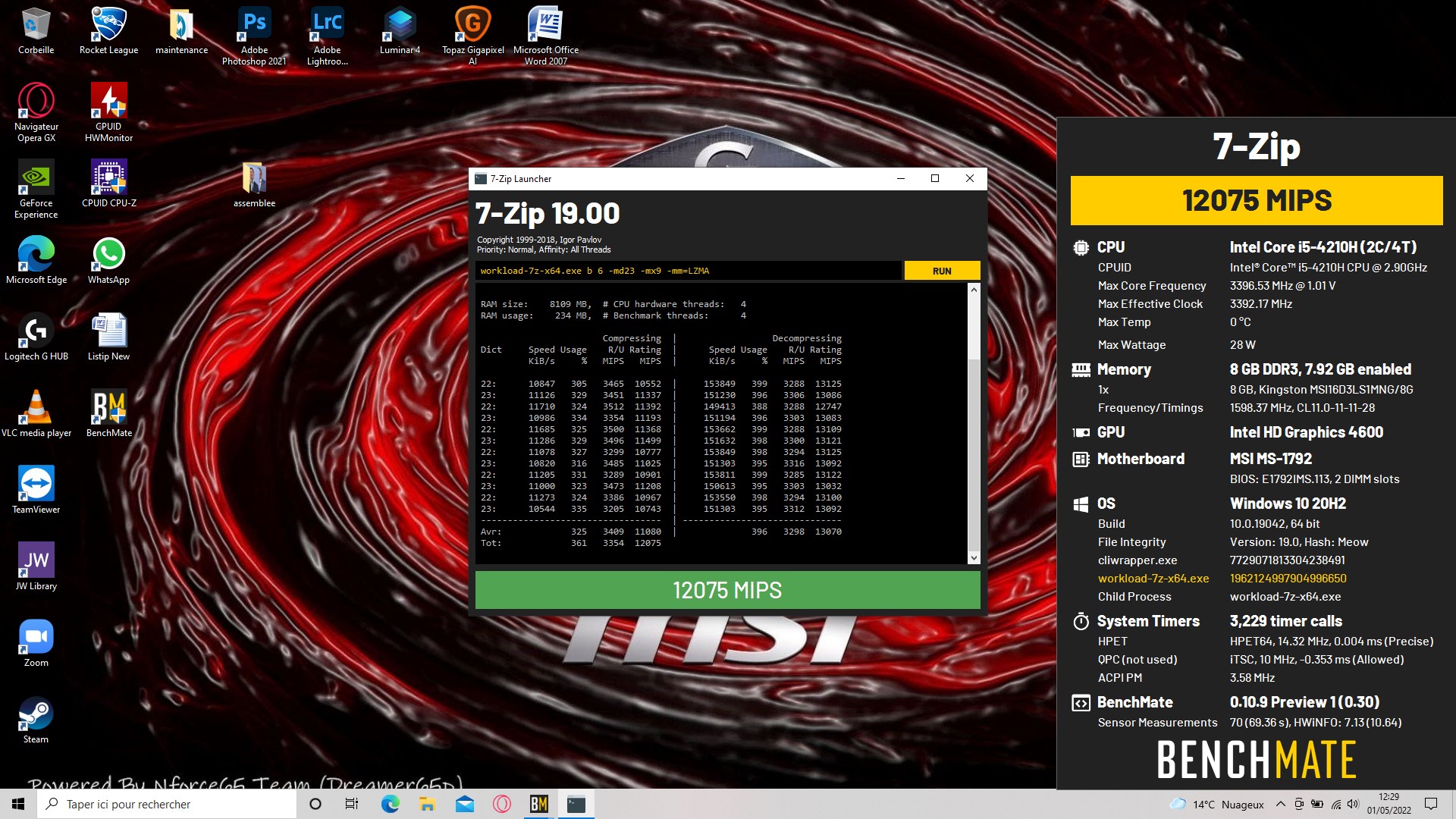1456x819 pixels.
Task: Open the maintenance desktop folder
Action: coord(181,30)
